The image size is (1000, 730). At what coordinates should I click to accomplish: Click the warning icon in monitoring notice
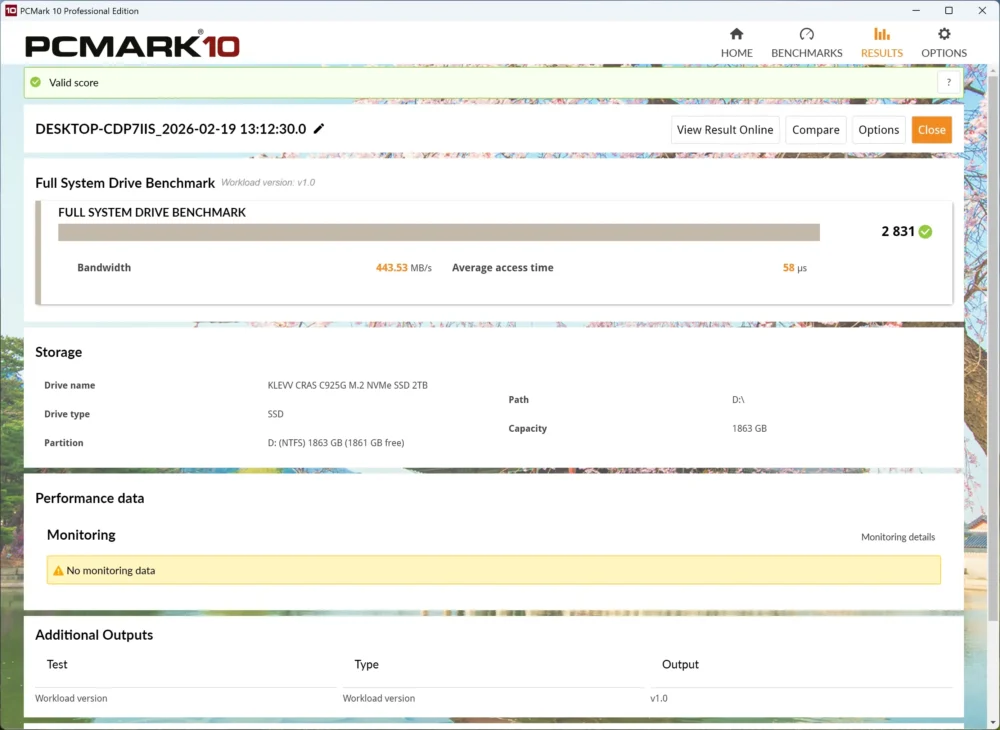click(x=58, y=571)
